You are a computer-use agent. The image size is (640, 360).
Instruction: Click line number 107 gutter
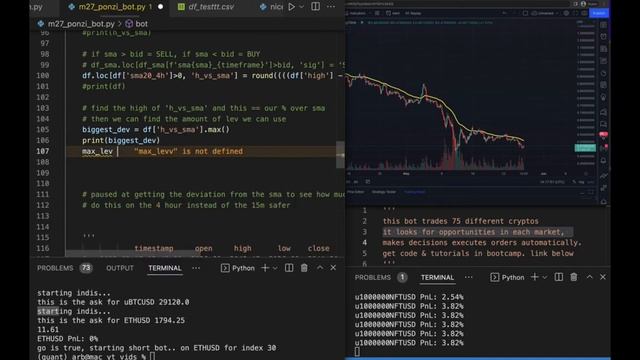tap(42, 151)
